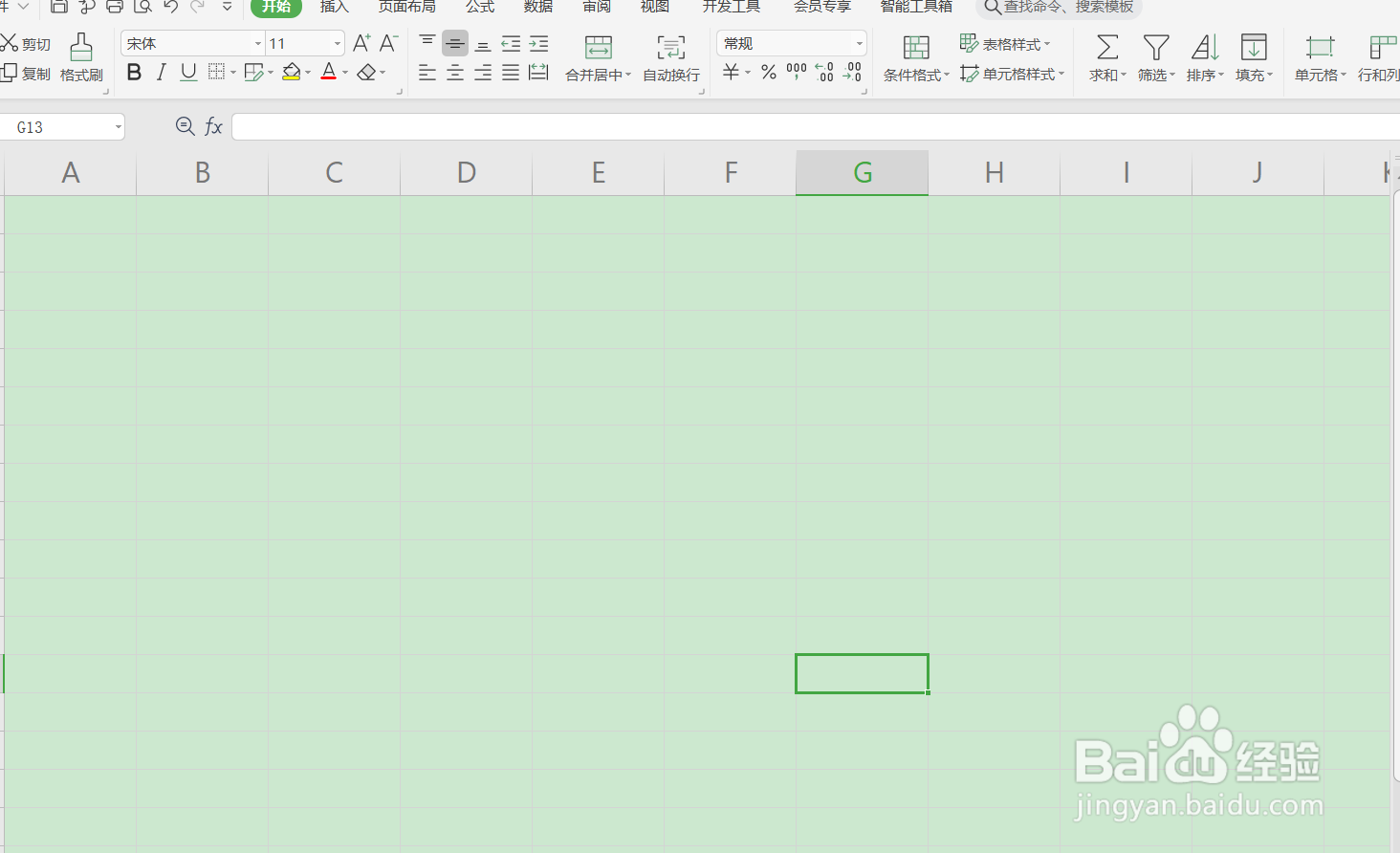Toggle top vertical alignment
This screenshot has width=1400, height=853.
tap(427, 43)
